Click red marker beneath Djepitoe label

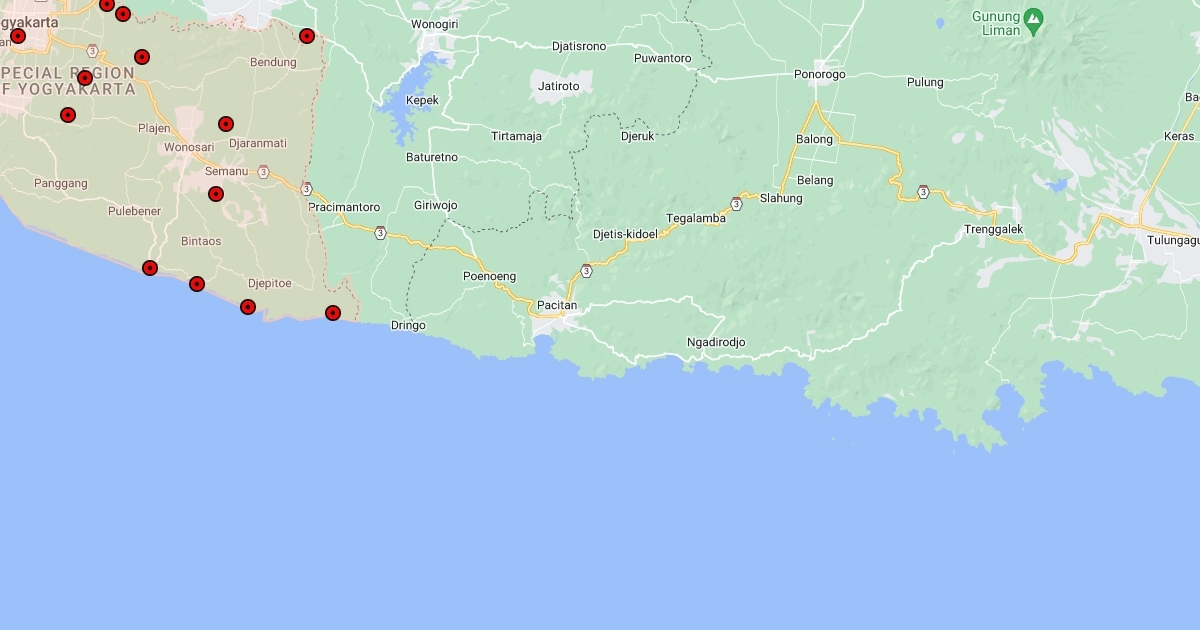[x=248, y=307]
